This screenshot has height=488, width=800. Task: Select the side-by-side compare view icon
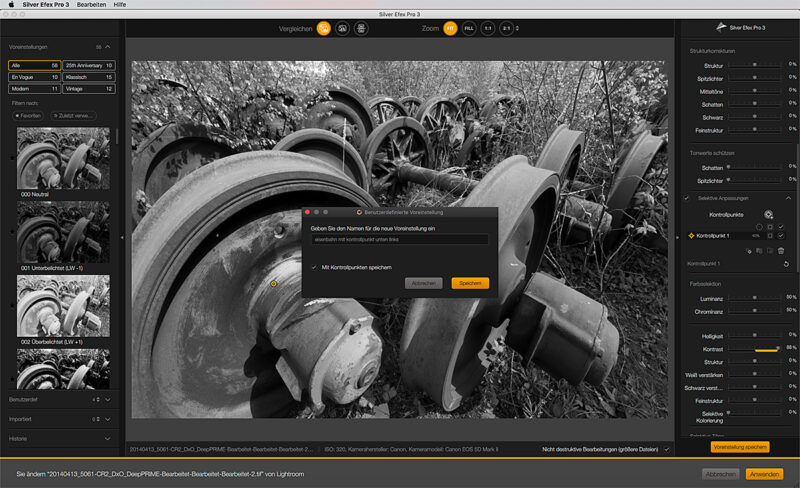[361, 29]
